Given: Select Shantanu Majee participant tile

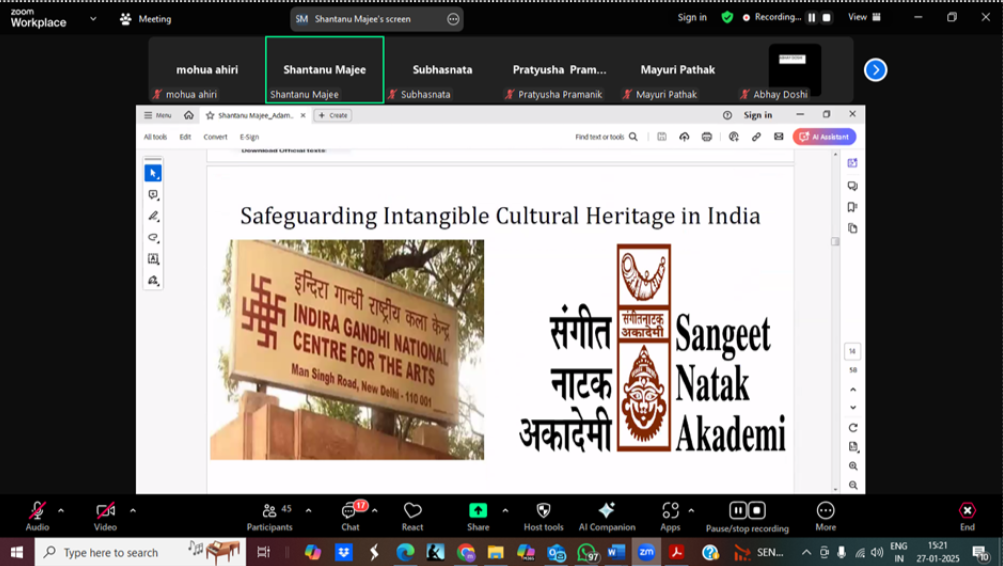Looking at the screenshot, I should click(324, 70).
